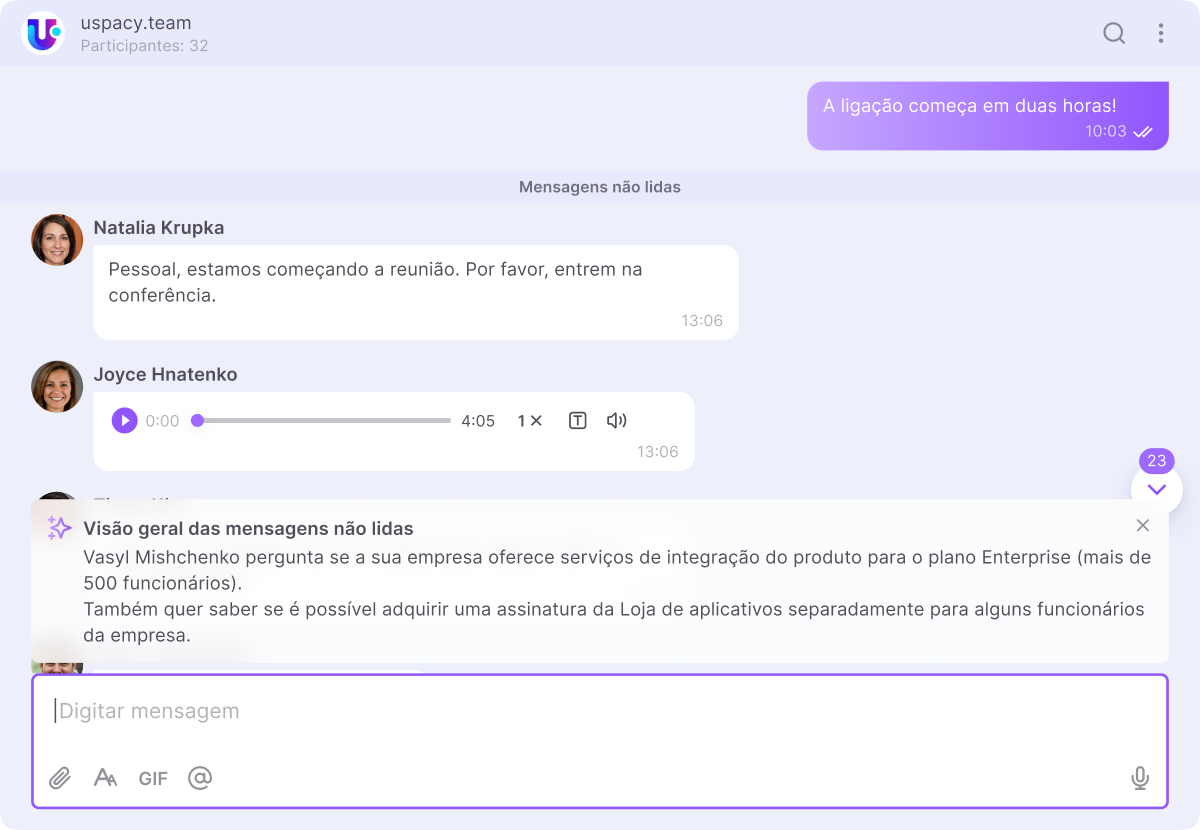The height and width of the screenshot is (830, 1200).
Task: Close the unread messages overview panel
Action: 1143,525
